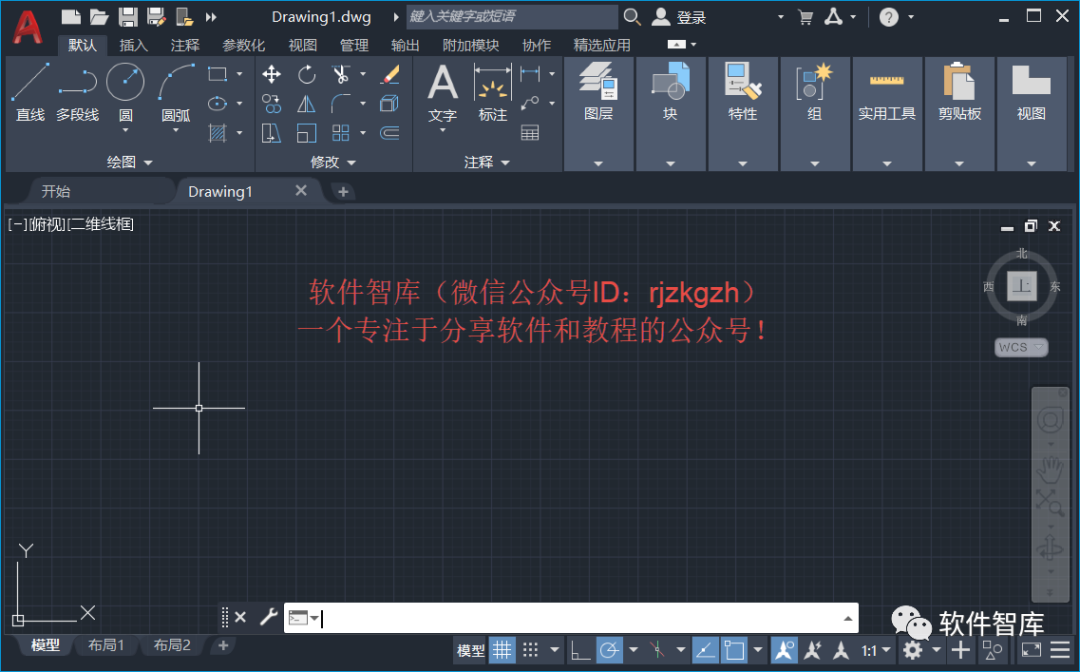
Task: Open the Utilities (实用工具) panel button
Action: click(887, 114)
